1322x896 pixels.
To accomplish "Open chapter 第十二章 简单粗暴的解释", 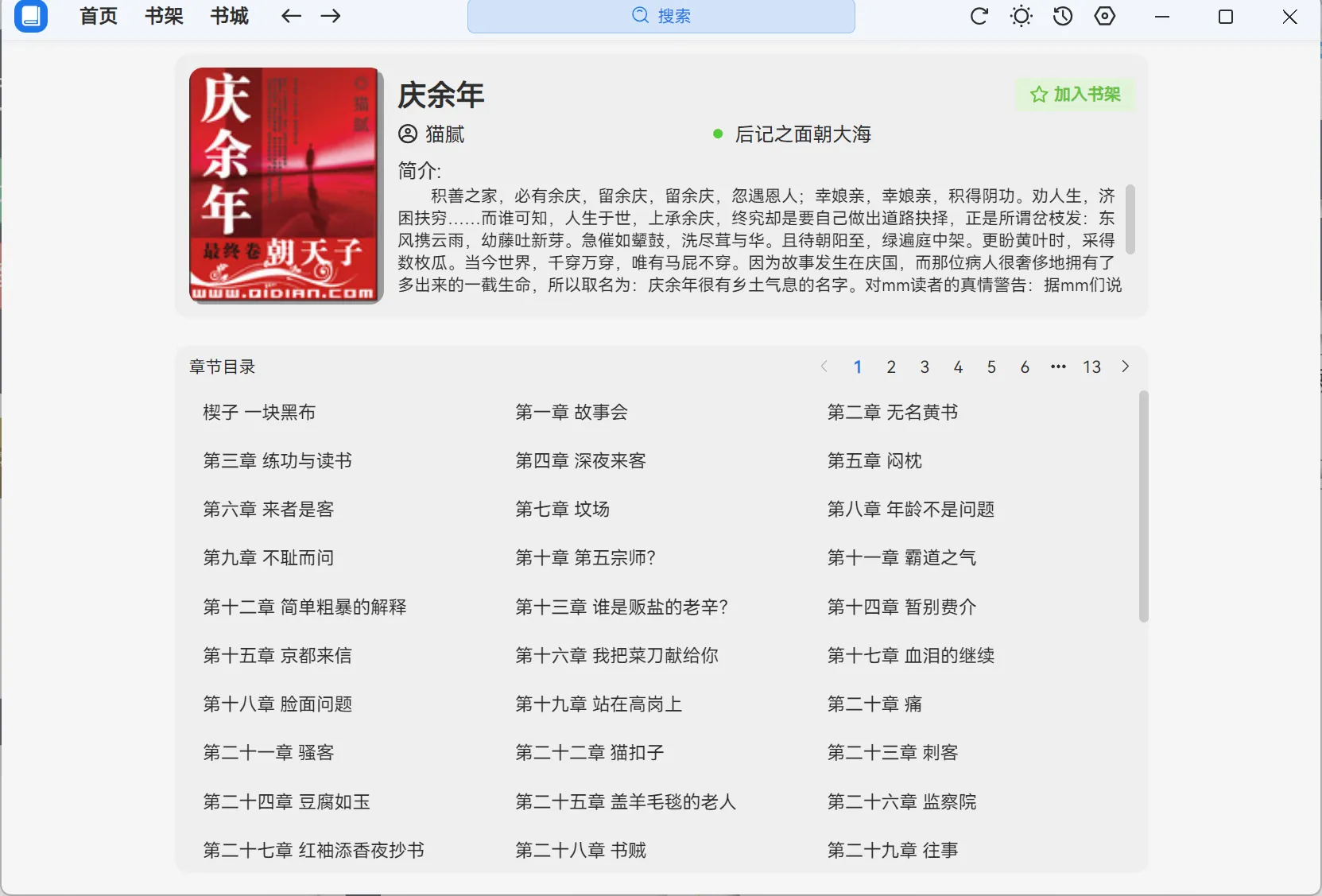I will click(x=304, y=607).
